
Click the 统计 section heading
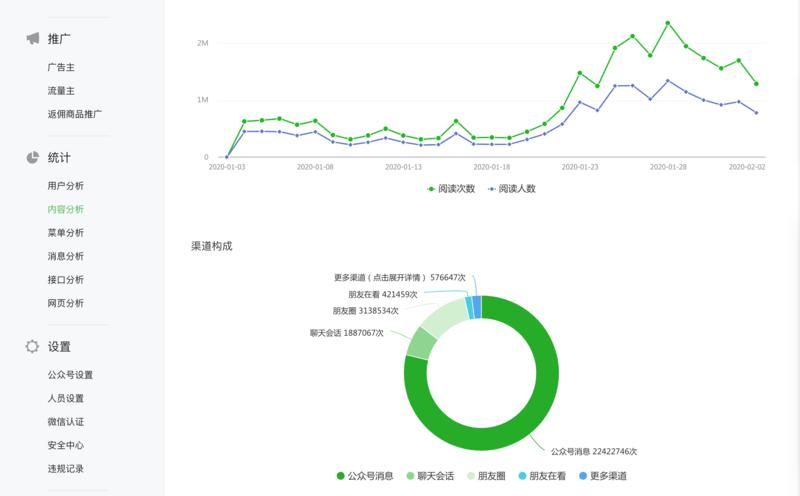pos(59,158)
